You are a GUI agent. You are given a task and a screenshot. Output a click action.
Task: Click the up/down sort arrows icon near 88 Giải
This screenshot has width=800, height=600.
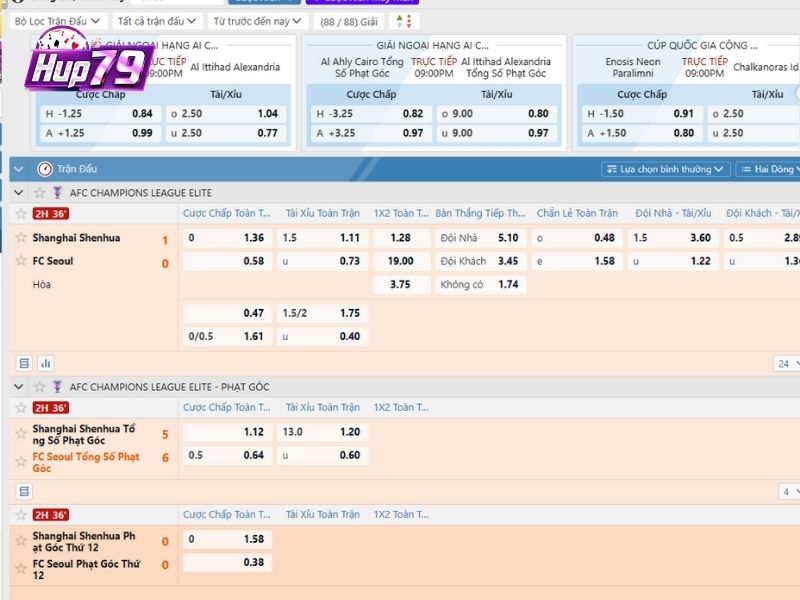(x=404, y=20)
